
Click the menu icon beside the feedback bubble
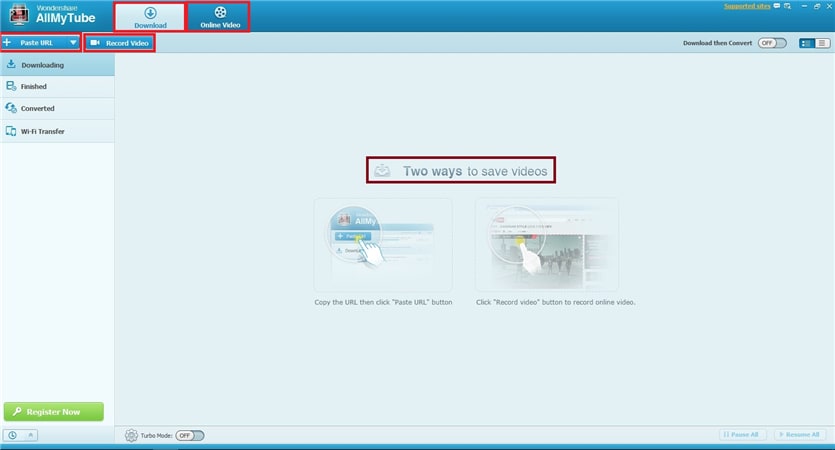click(788, 6)
